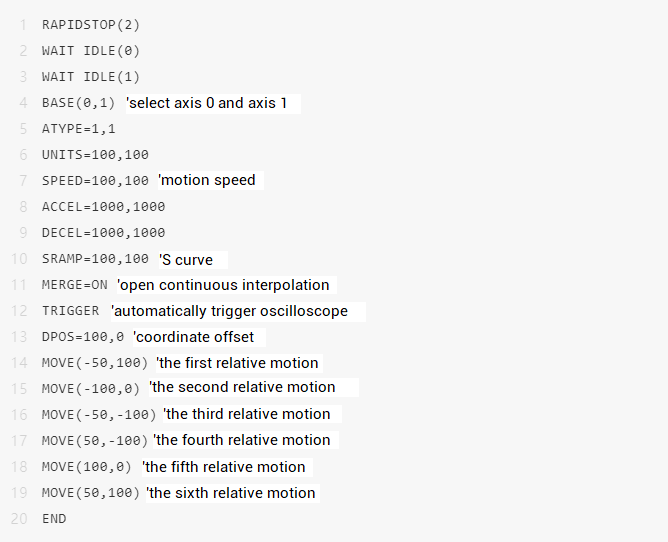Click the MOVE(-50,100) command

pos(95,363)
